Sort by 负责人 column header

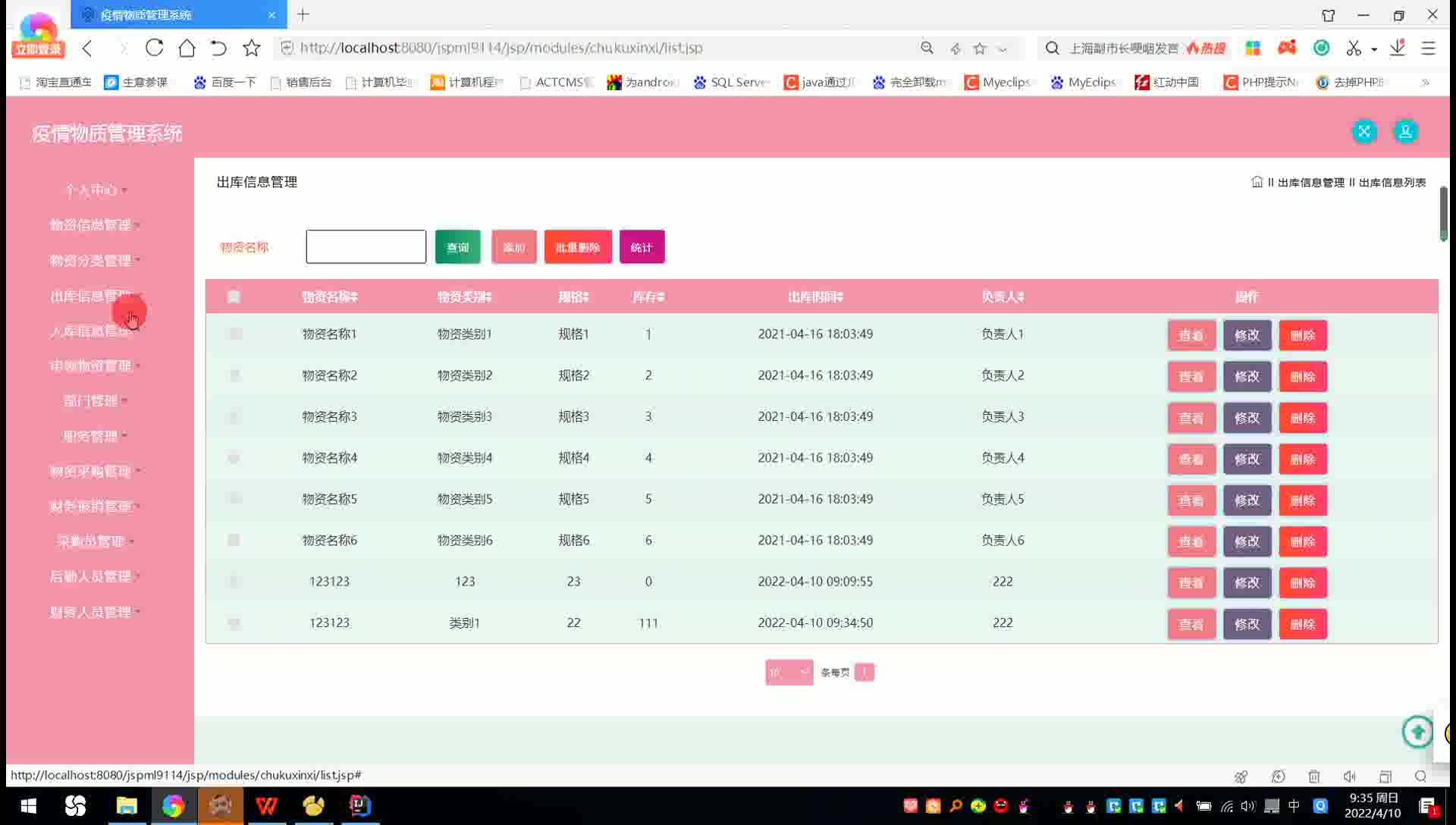[1003, 296]
